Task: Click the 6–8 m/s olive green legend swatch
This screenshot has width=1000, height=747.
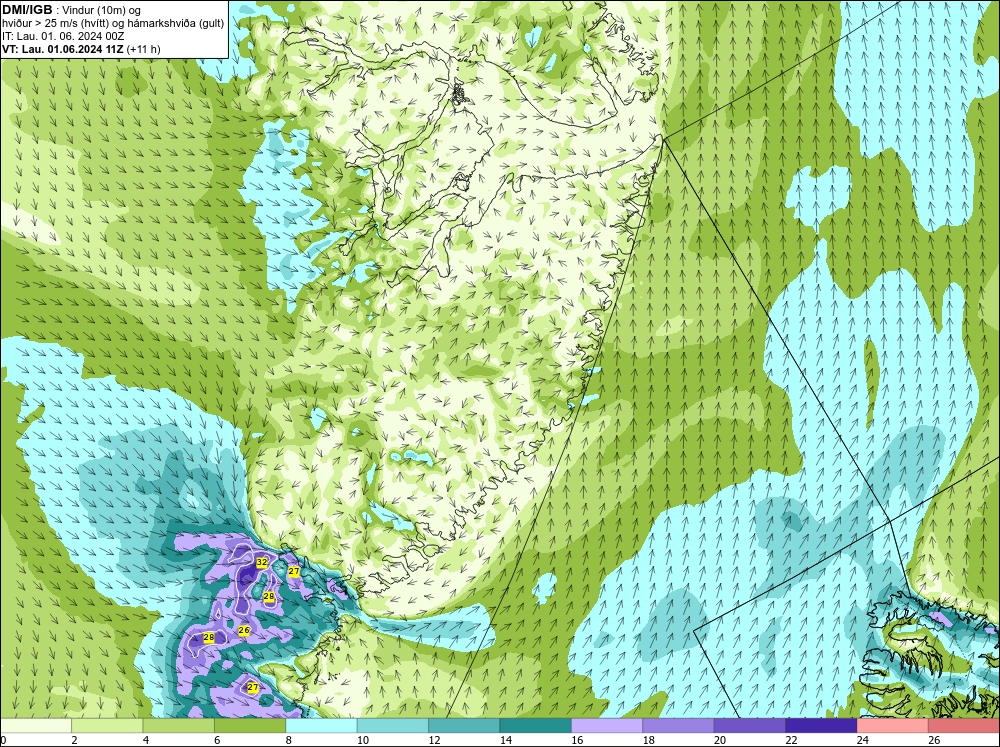Action: click(250, 725)
